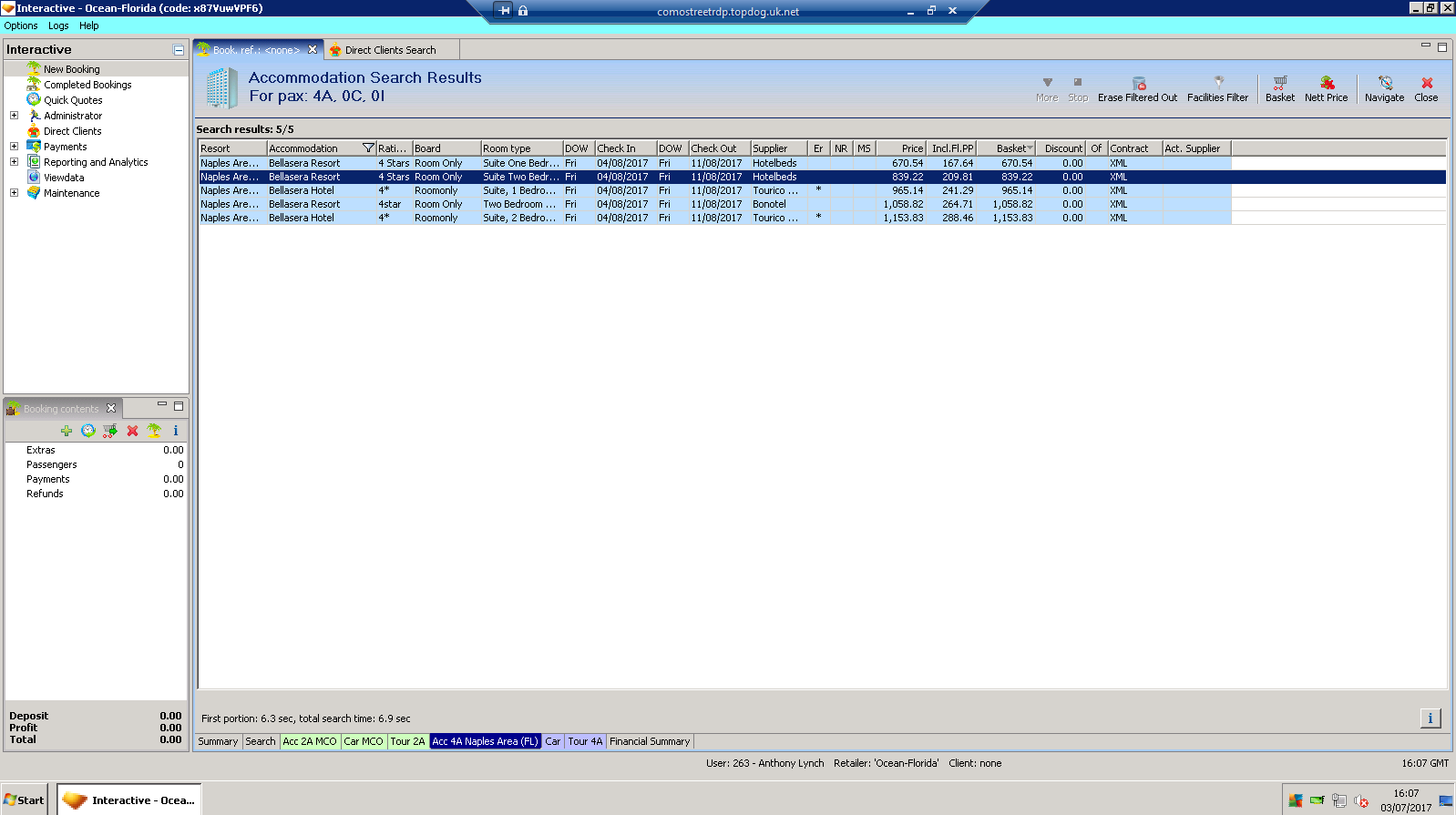The image size is (1456, 815).
Task: Click the basket arrow icon in Booking contents
Action: [x=110, y=431]
